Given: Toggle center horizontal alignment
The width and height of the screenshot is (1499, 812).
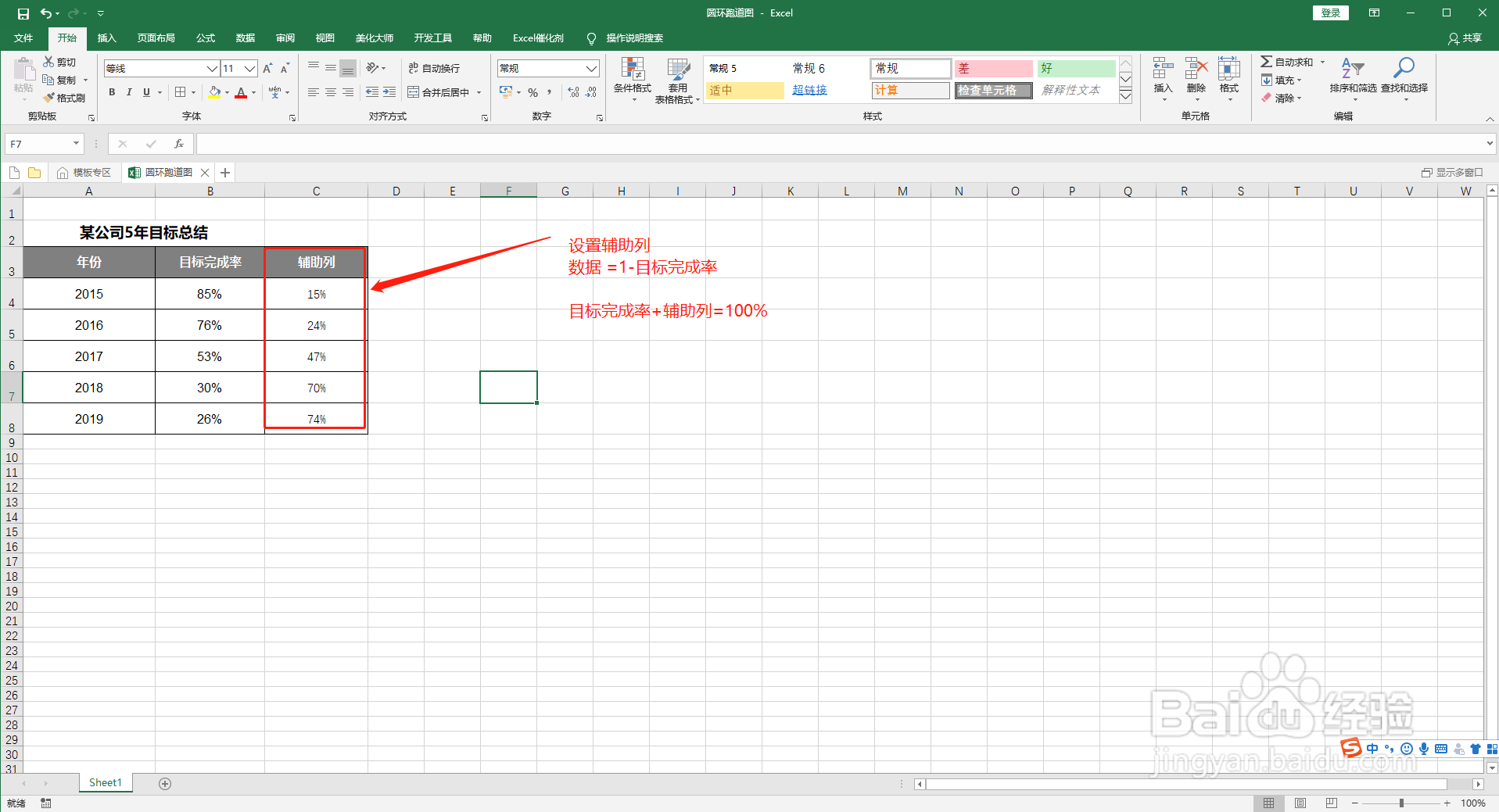Looking at the screenshot, I should click(331, 92).
